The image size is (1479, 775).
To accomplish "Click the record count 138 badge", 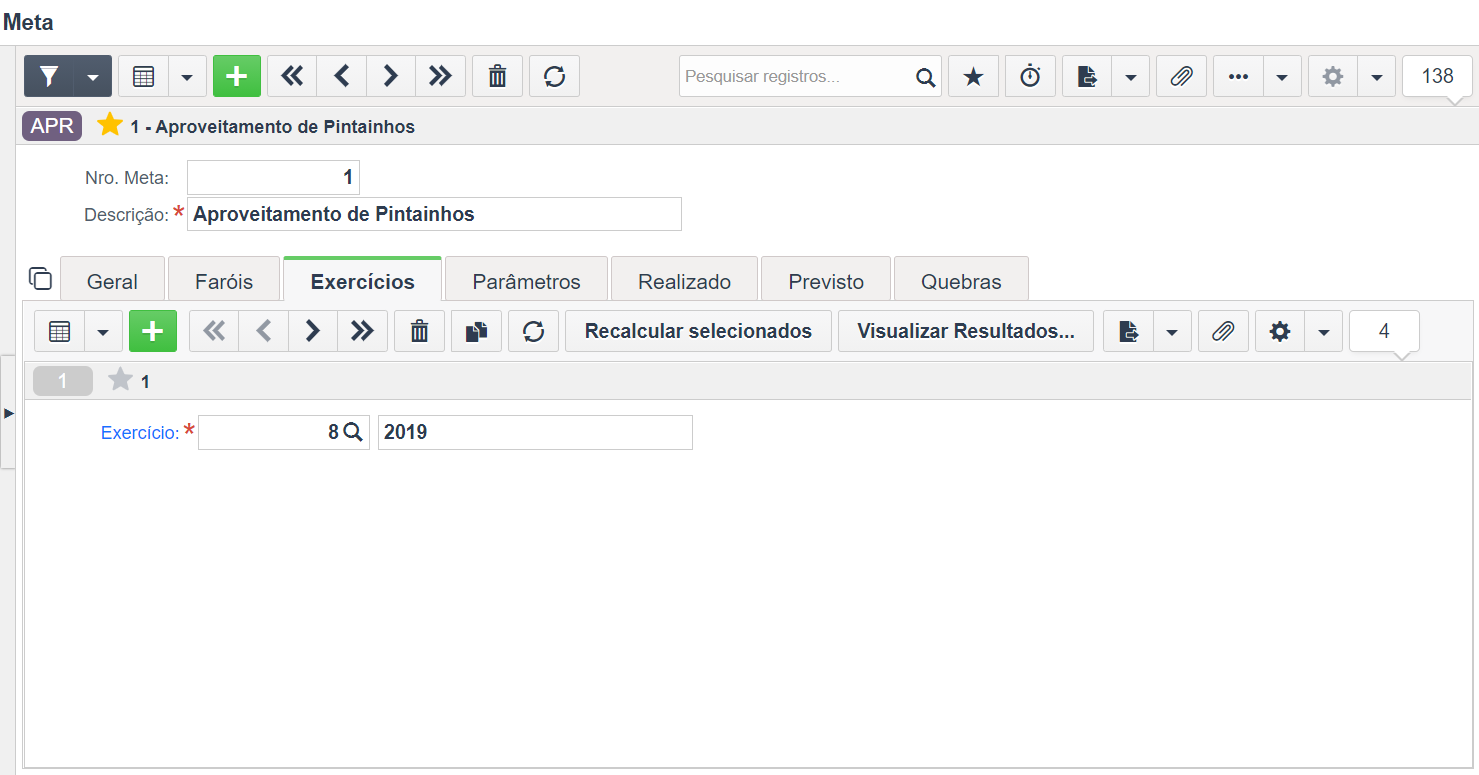I will [1437, 76].
